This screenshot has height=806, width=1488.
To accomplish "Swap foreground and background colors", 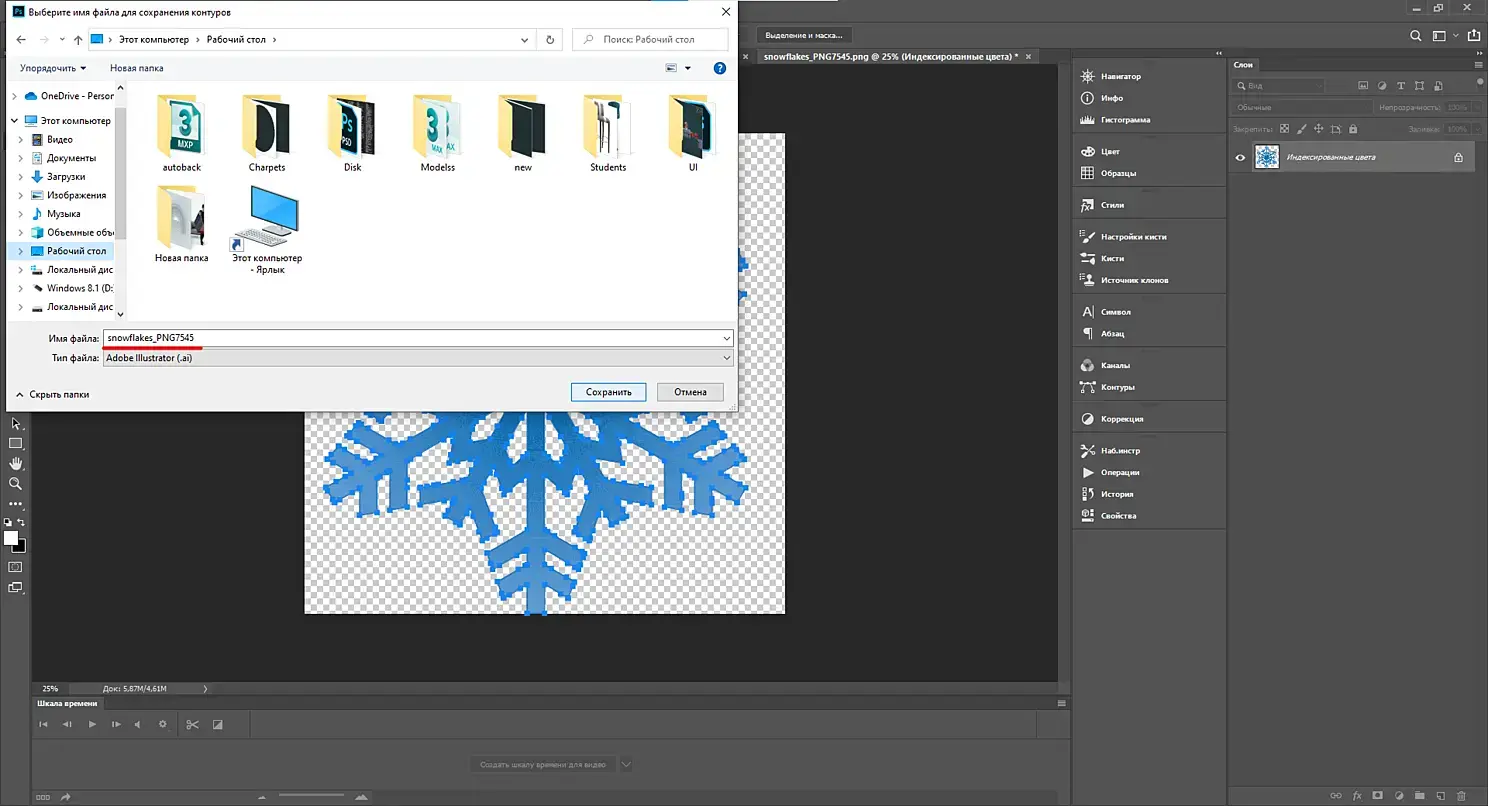I will pos(21,523).
